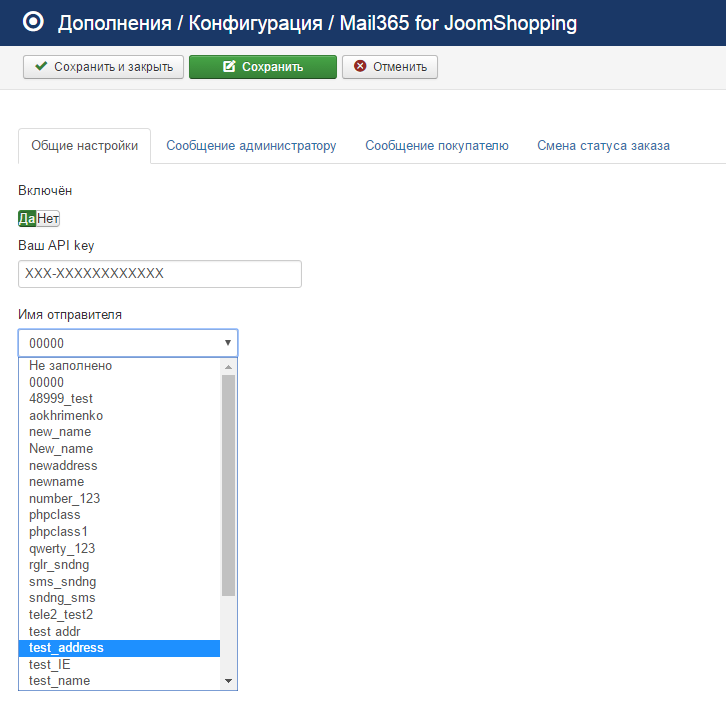Choose the phpclass1 option
The height and width of the screenshot is (725, 726).
pyautogui.click(x=119, y=531)
